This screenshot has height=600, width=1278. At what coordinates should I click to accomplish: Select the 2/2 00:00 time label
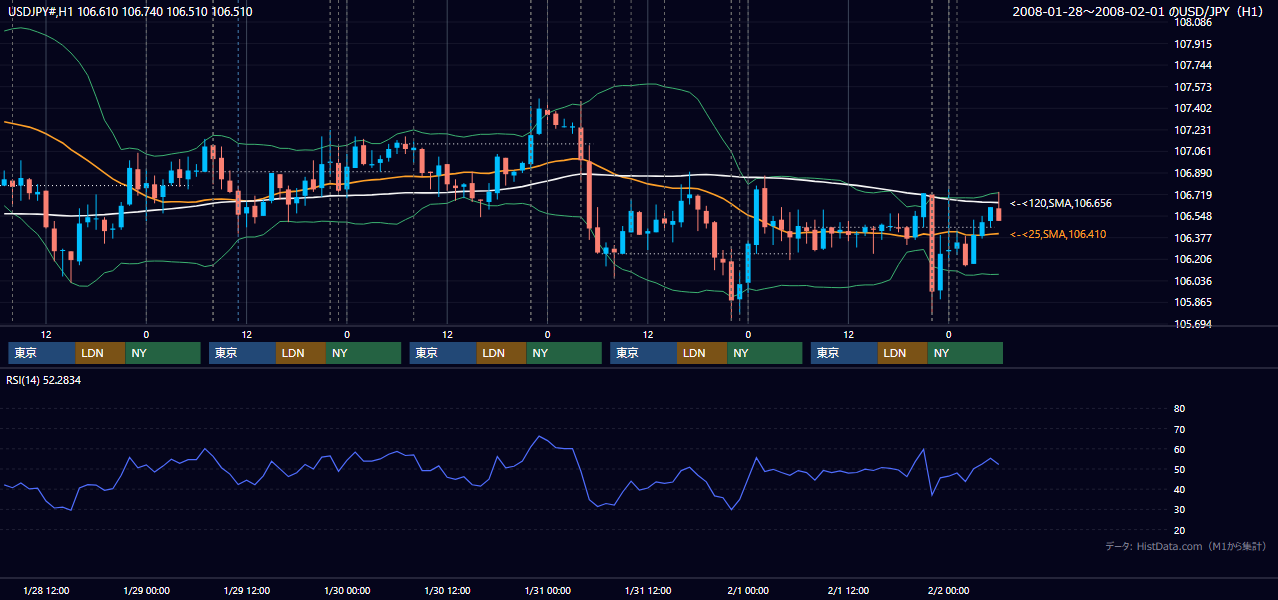[949, 590]
